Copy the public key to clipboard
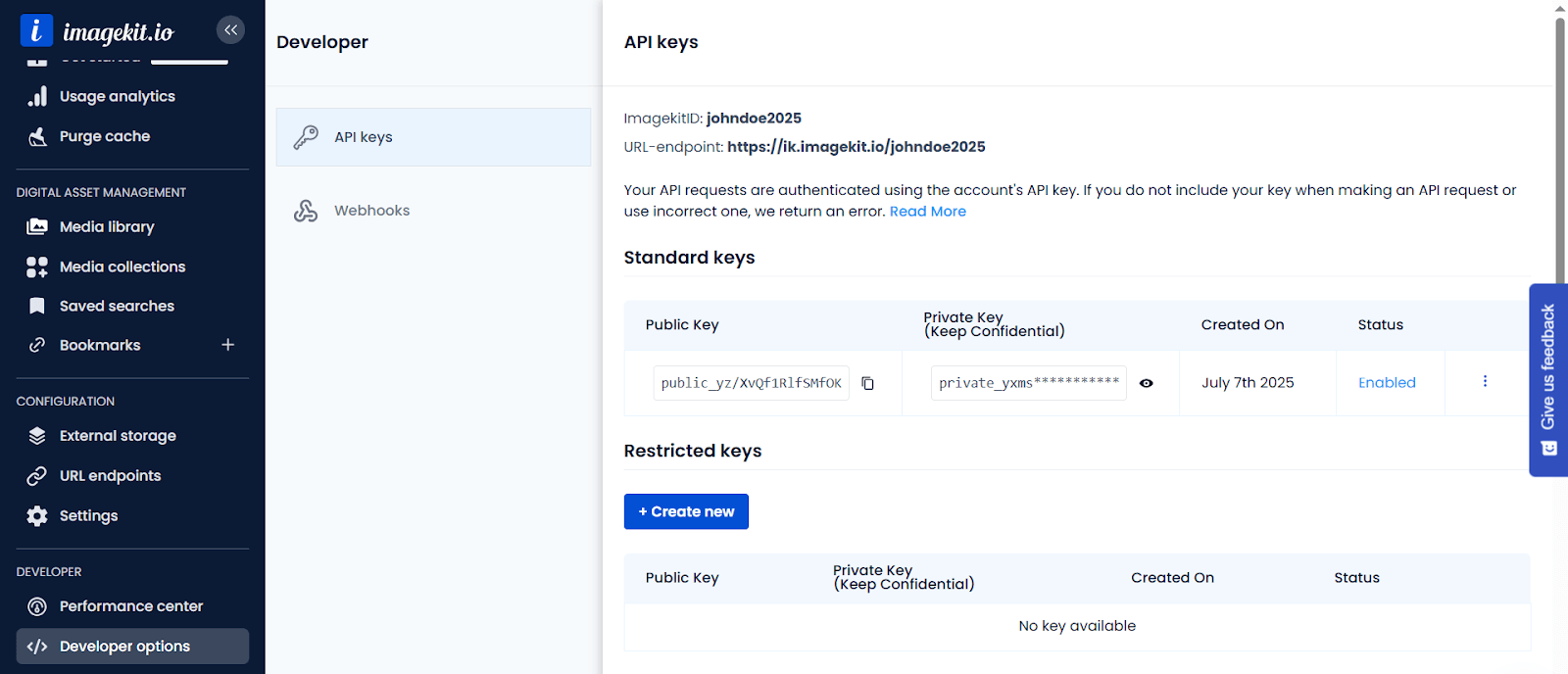This screenshot has height=674, width=1568. [x=867, y=383]
